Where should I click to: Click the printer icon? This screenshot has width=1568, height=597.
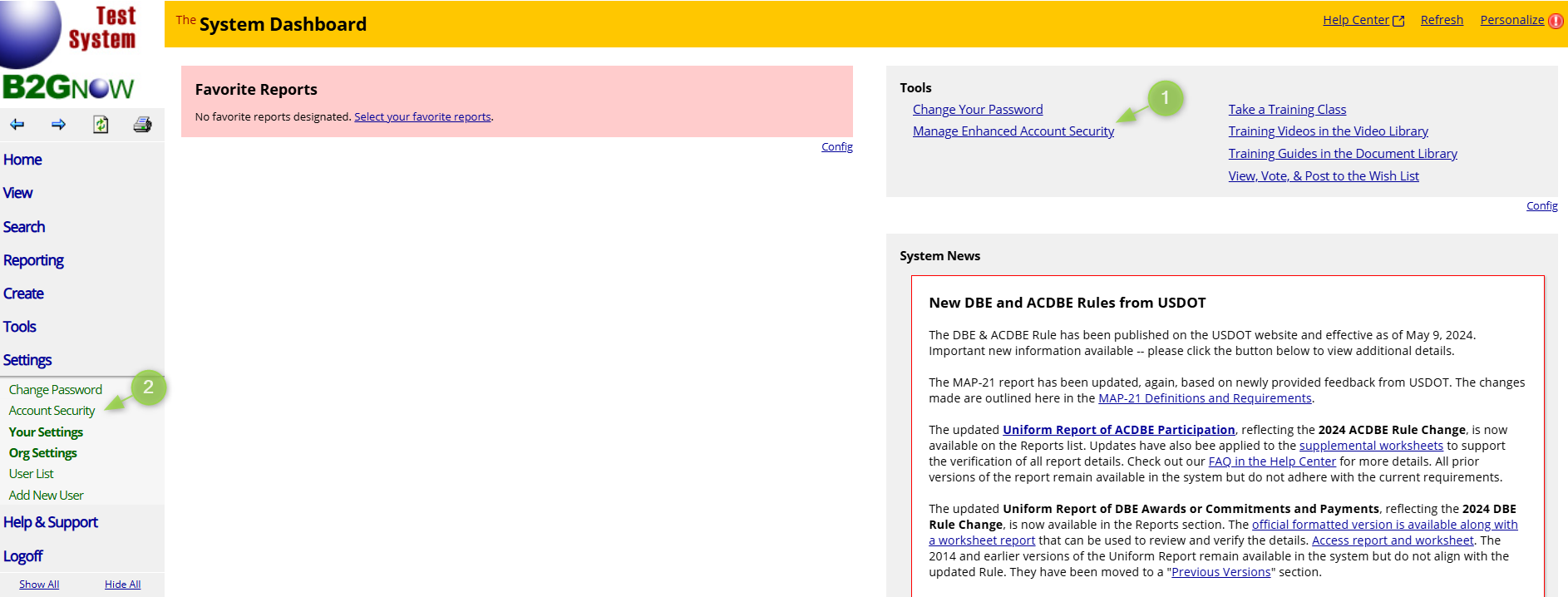(x=142, y=125)
